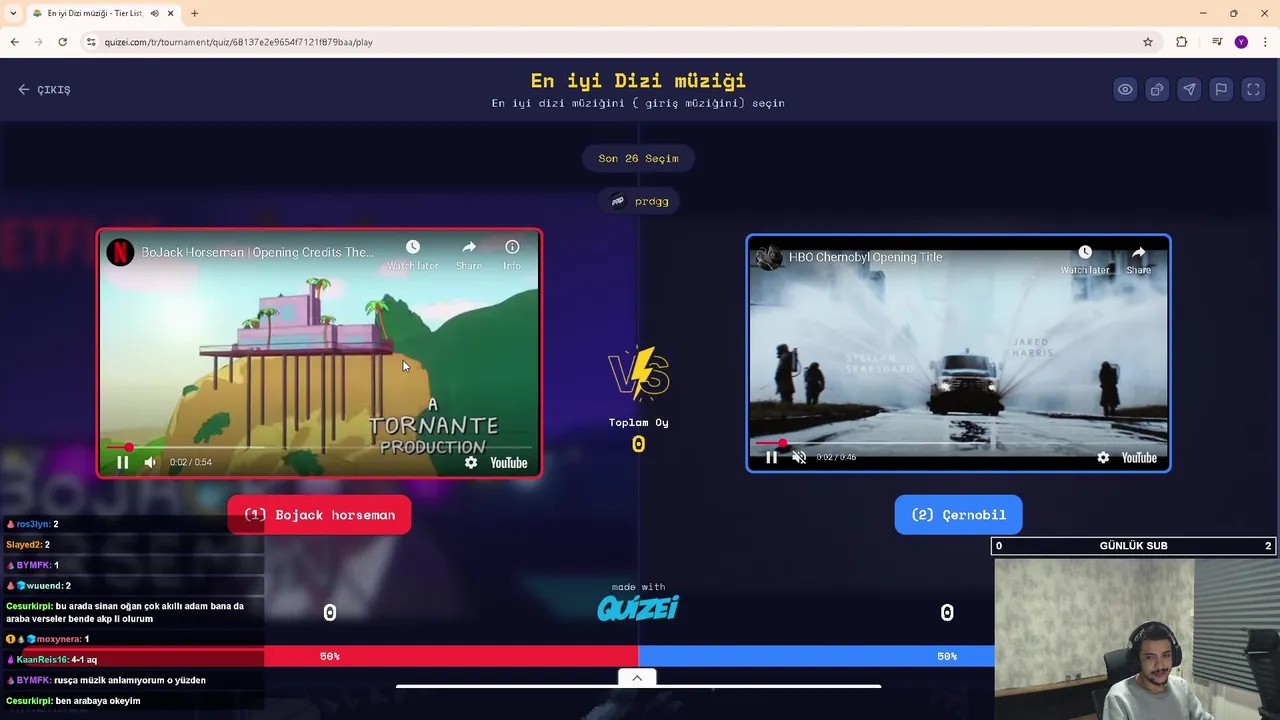The image size is (1280, 720).
Task: Click GÜNLÜK SUB counter label
Action: pyautogui.click(x=1133, y=546)
